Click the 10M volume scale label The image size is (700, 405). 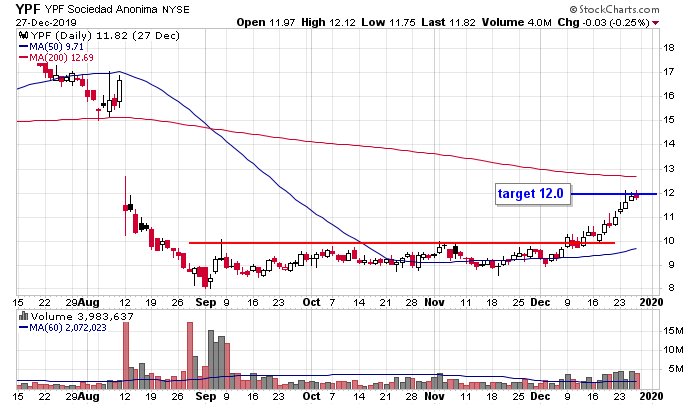(x=674, y=350)
